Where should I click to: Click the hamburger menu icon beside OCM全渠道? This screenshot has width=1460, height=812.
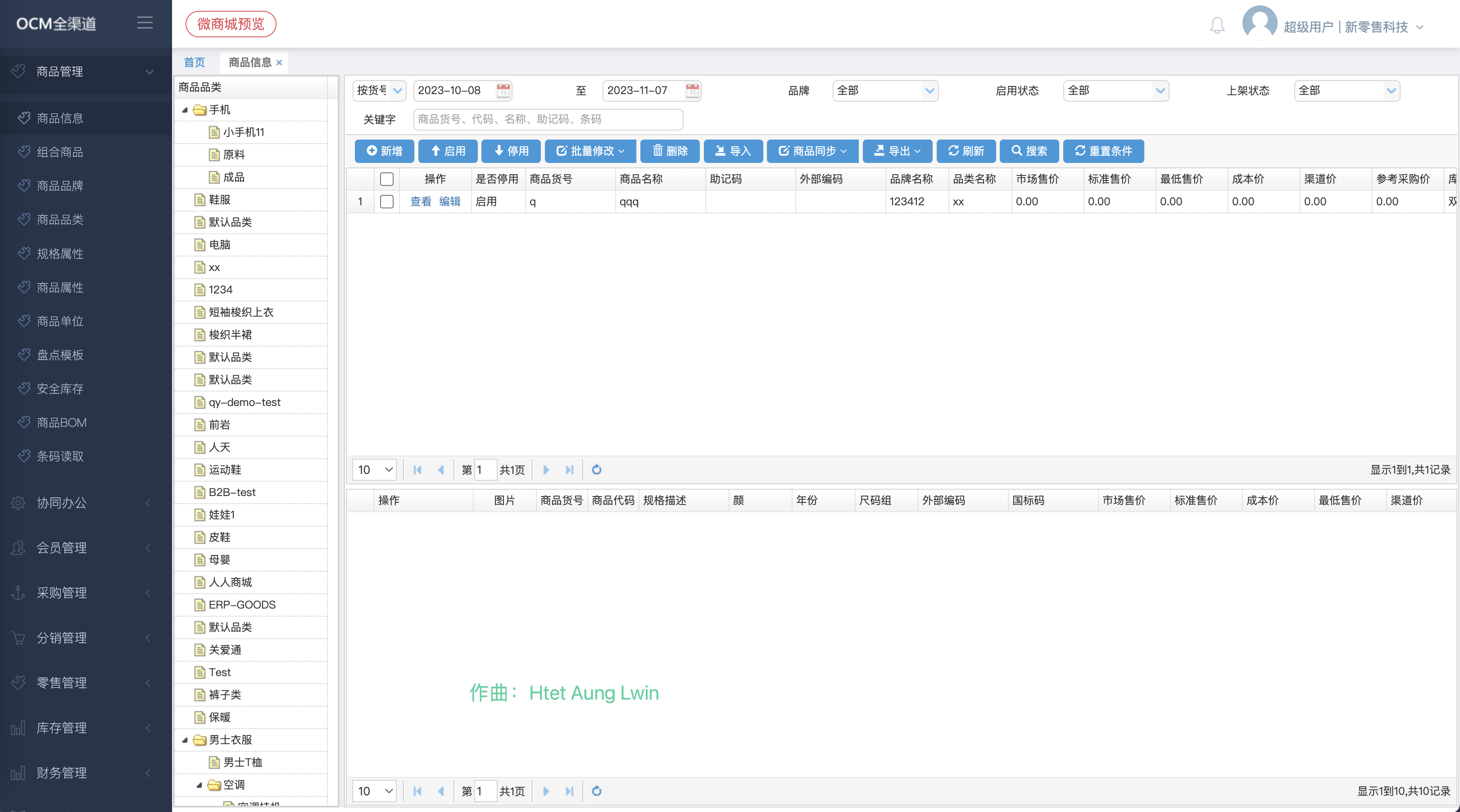[x=145, y=23]
